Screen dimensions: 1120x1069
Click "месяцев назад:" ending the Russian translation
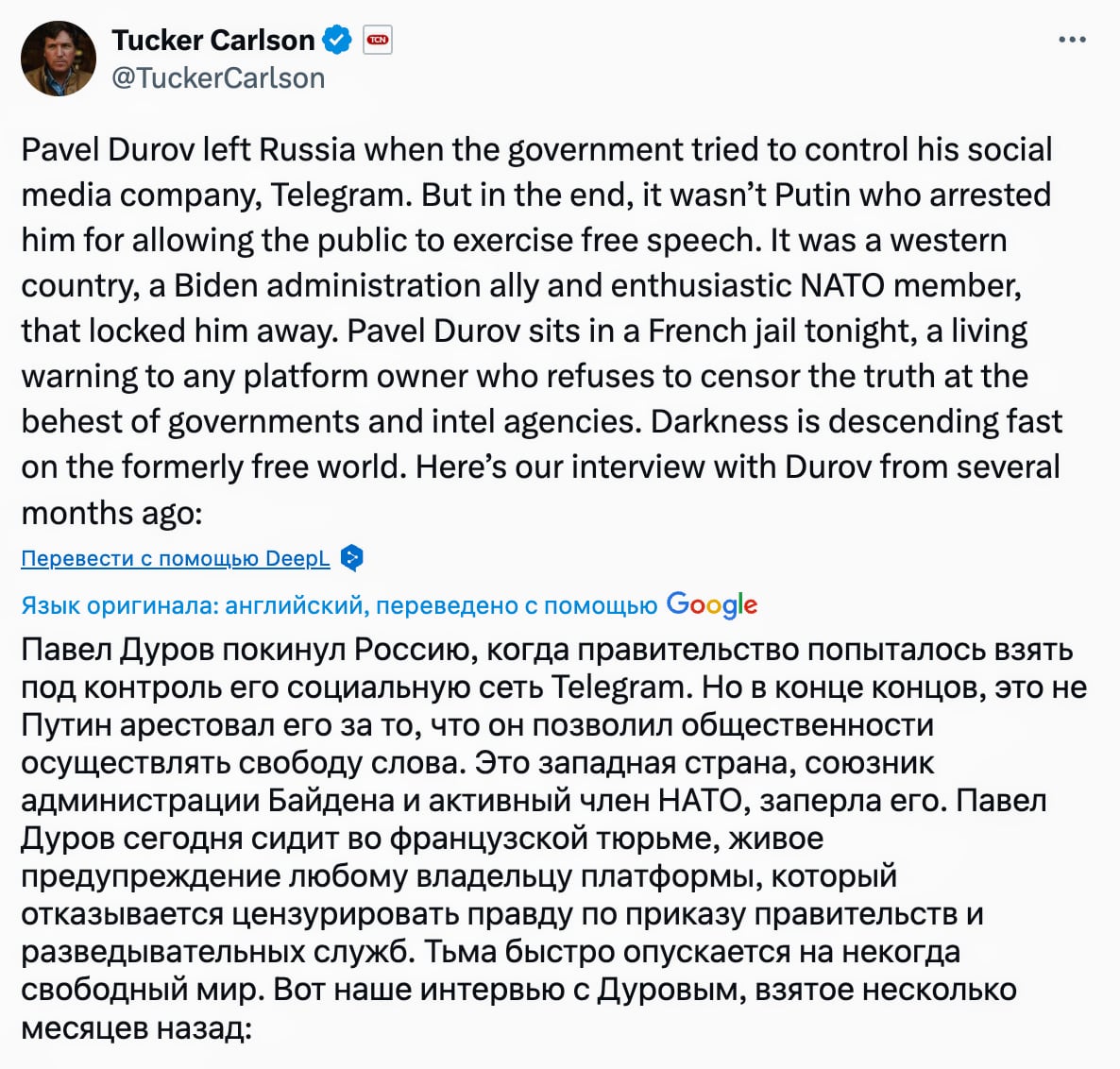[x=136, y=1027]
